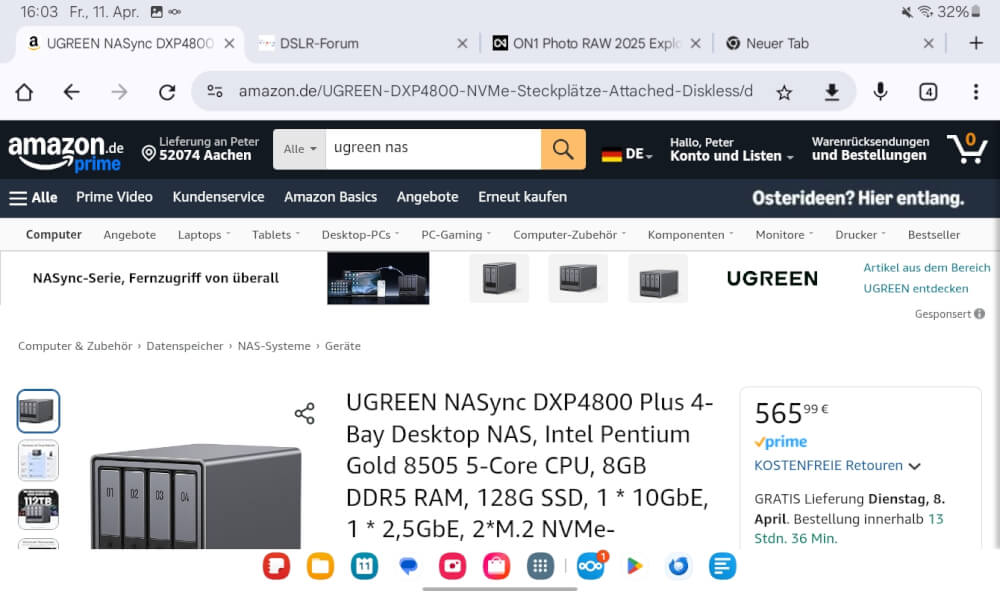Submit search with orange magnifier button
The height and width of the screenshot is (597, 1000).
point(563,149)
